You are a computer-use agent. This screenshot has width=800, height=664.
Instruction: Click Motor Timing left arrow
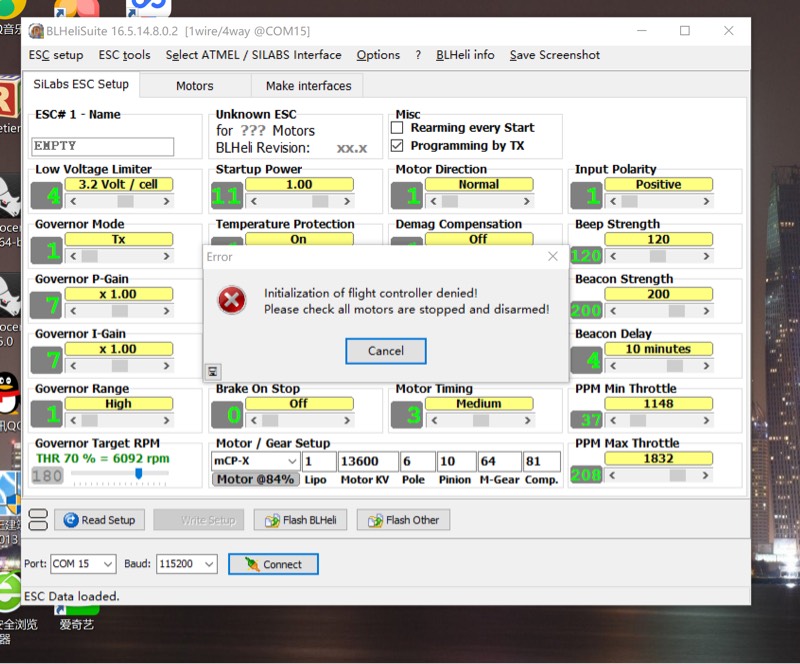(434, 420)
